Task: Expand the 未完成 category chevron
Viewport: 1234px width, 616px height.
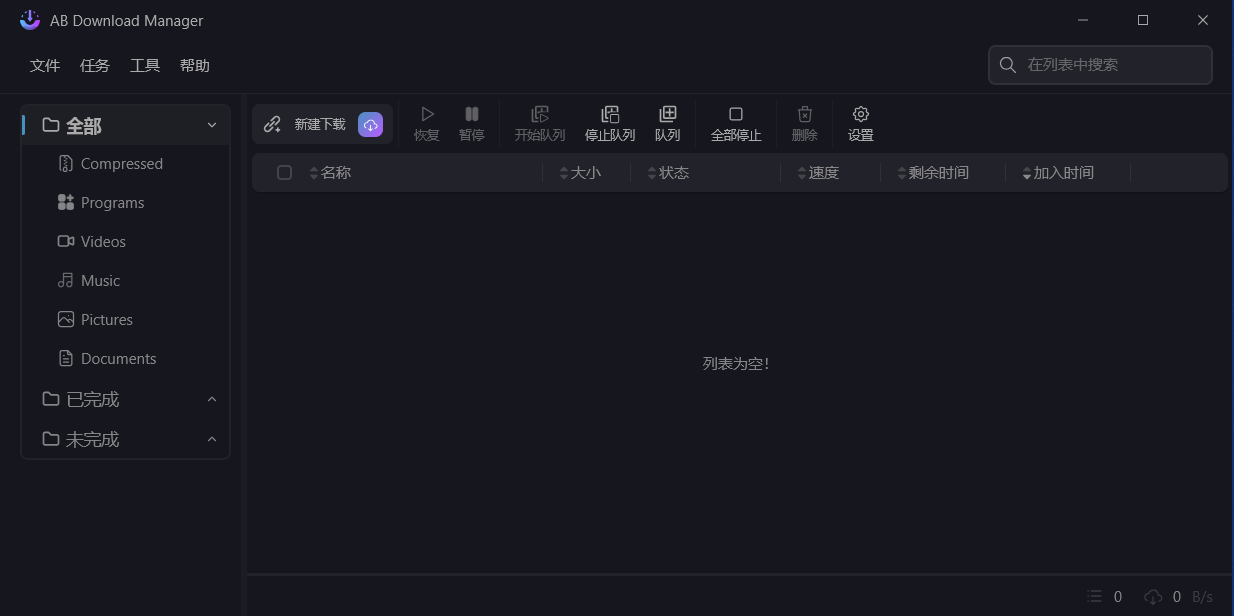Action: (x=212, y=439)
